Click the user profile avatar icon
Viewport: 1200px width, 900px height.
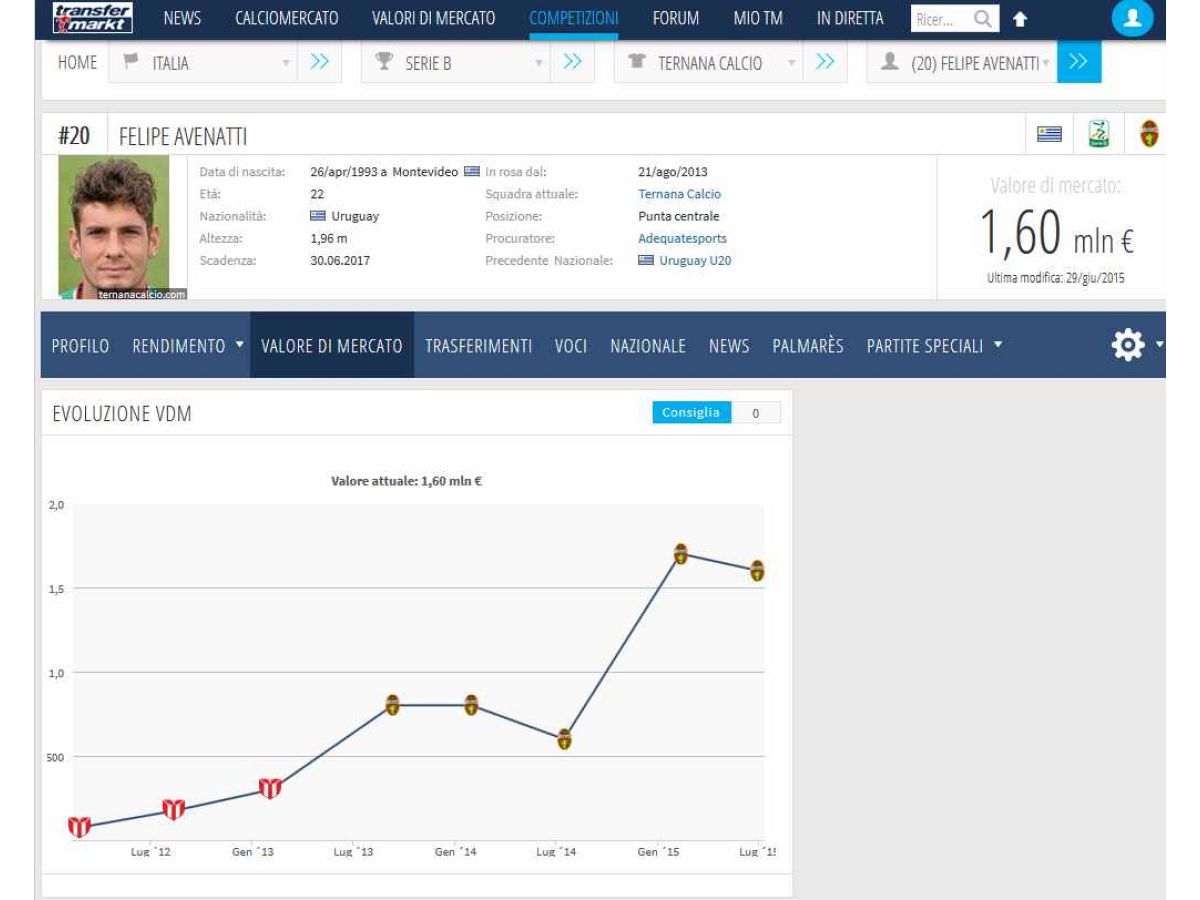[x=1132, y=18]
